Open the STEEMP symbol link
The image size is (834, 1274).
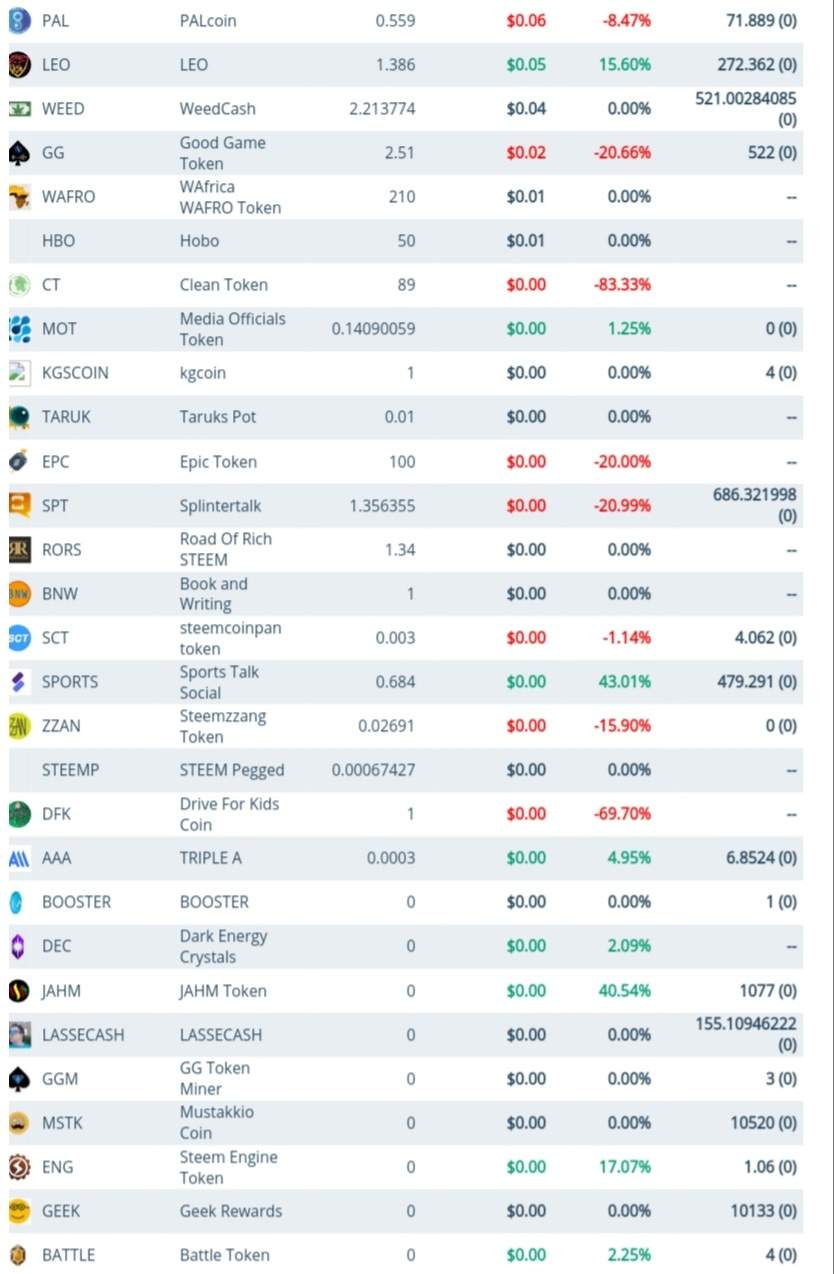[x=70, y=770]
